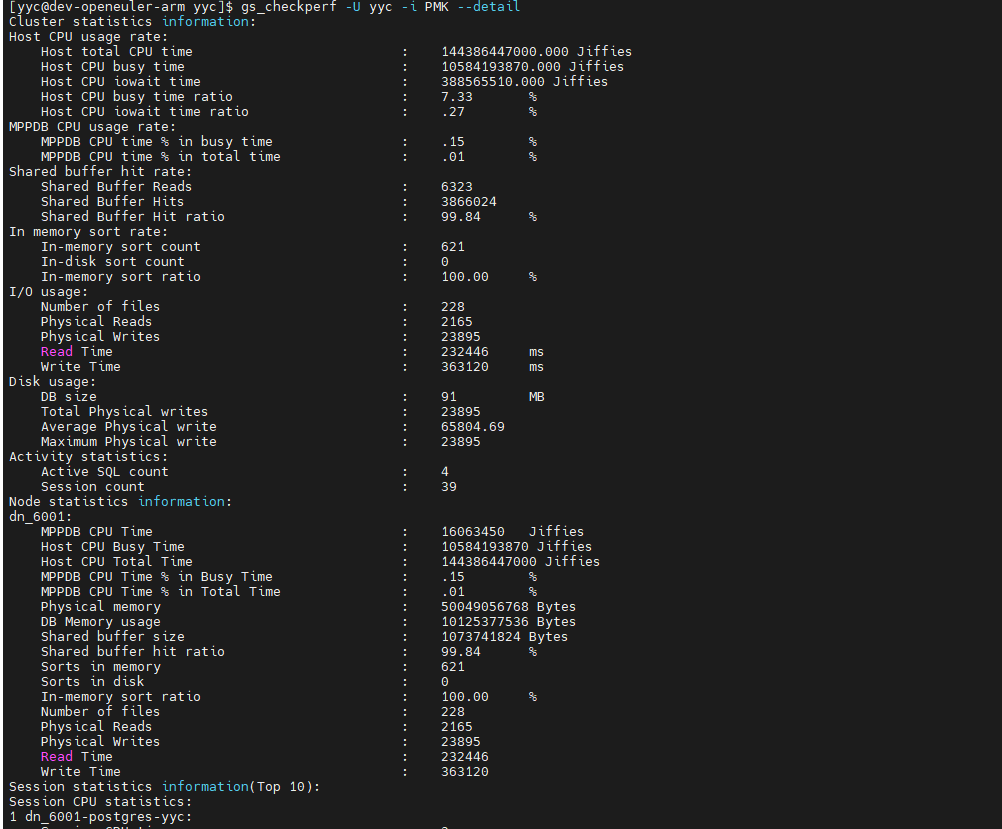Click the Physical memory 50049056768 Bytes value

[508, 607]
